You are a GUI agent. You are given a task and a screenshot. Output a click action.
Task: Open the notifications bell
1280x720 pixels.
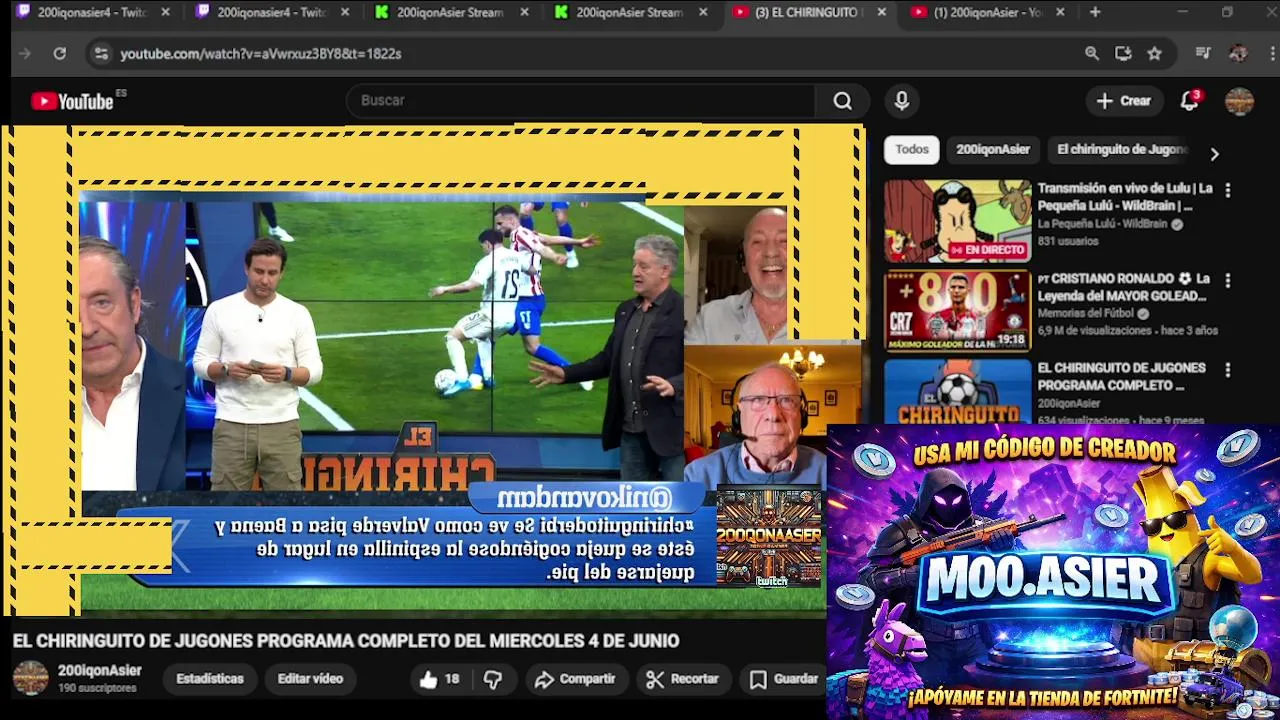coord(1189,101)
